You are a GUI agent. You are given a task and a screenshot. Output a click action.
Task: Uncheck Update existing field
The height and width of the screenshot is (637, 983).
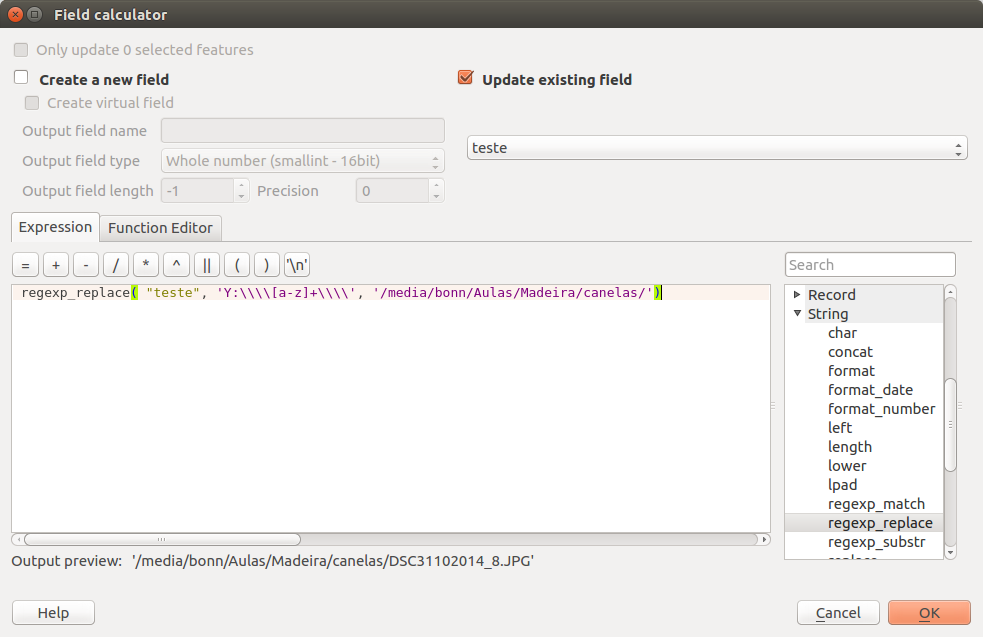click(x=465, y=78)
